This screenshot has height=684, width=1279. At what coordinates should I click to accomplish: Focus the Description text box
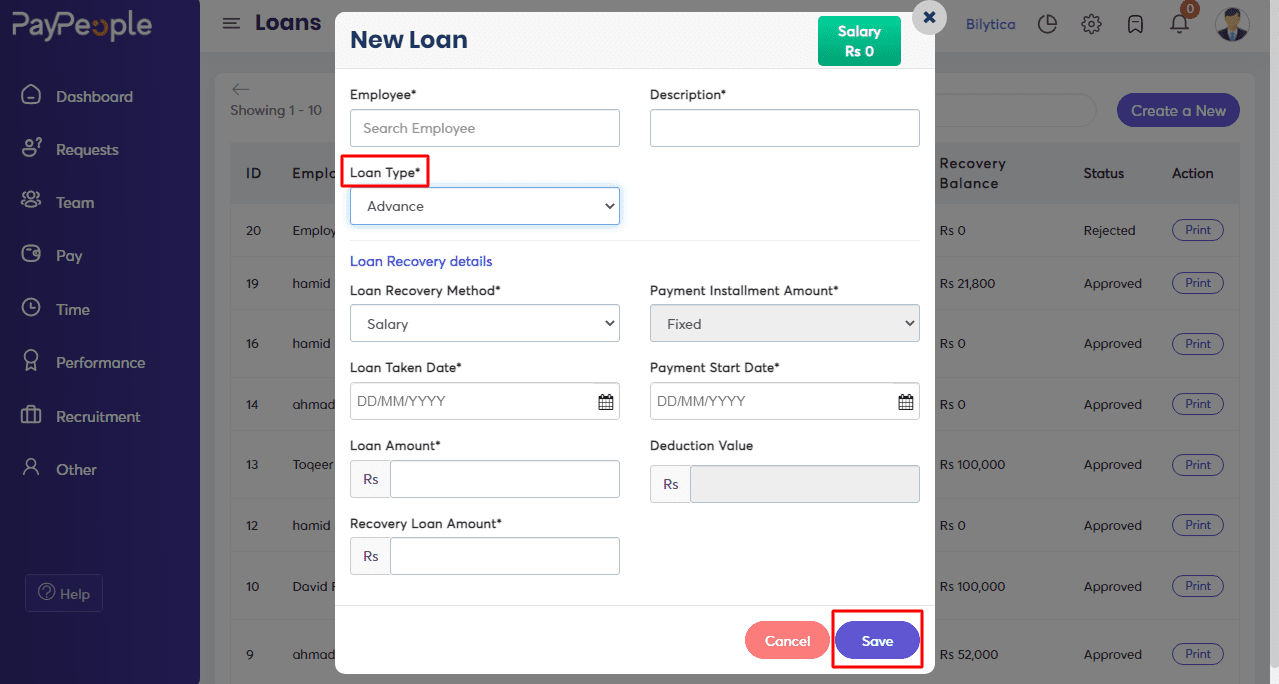785,128
